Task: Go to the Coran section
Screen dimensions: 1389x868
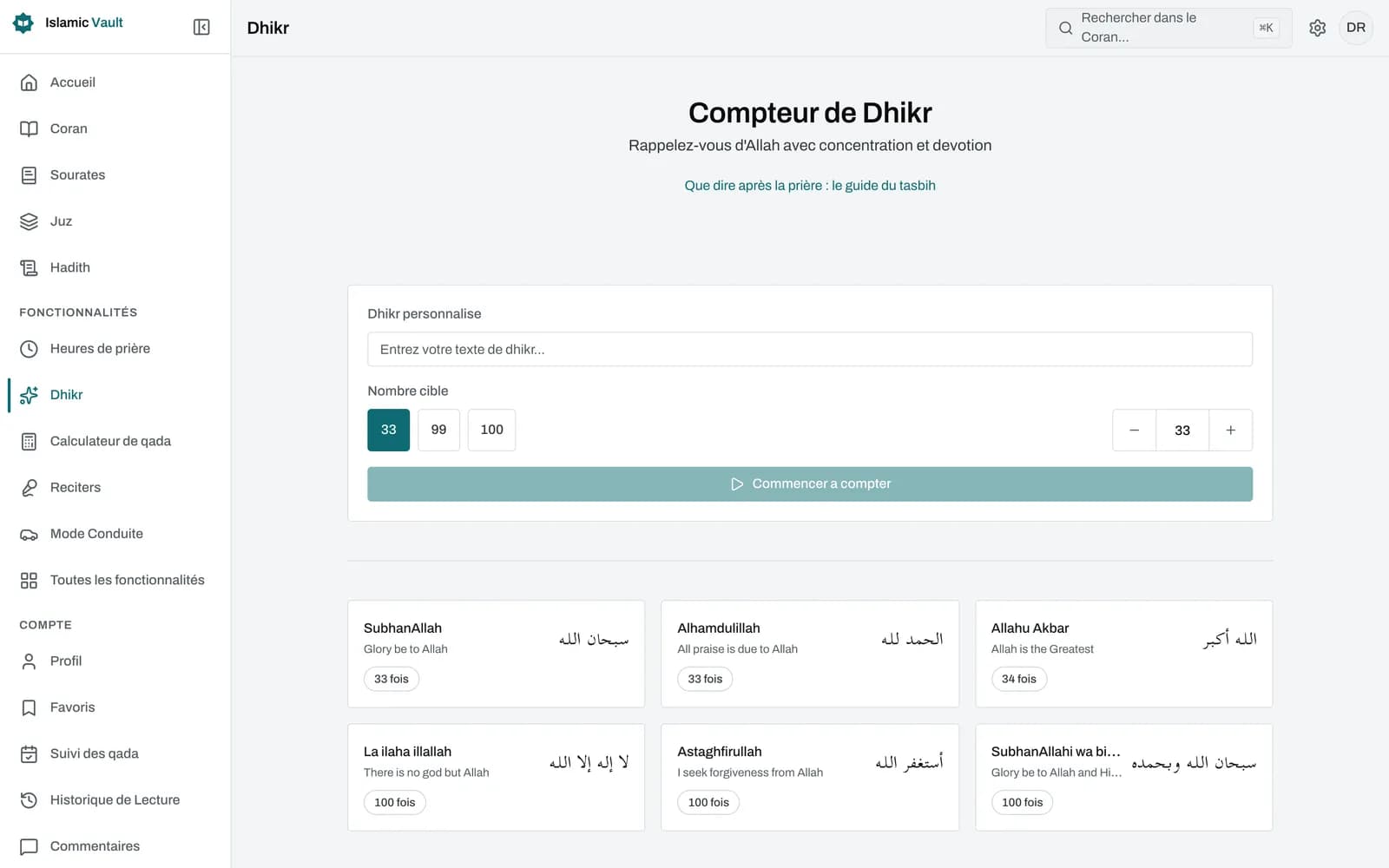Action: click(115, 128)
